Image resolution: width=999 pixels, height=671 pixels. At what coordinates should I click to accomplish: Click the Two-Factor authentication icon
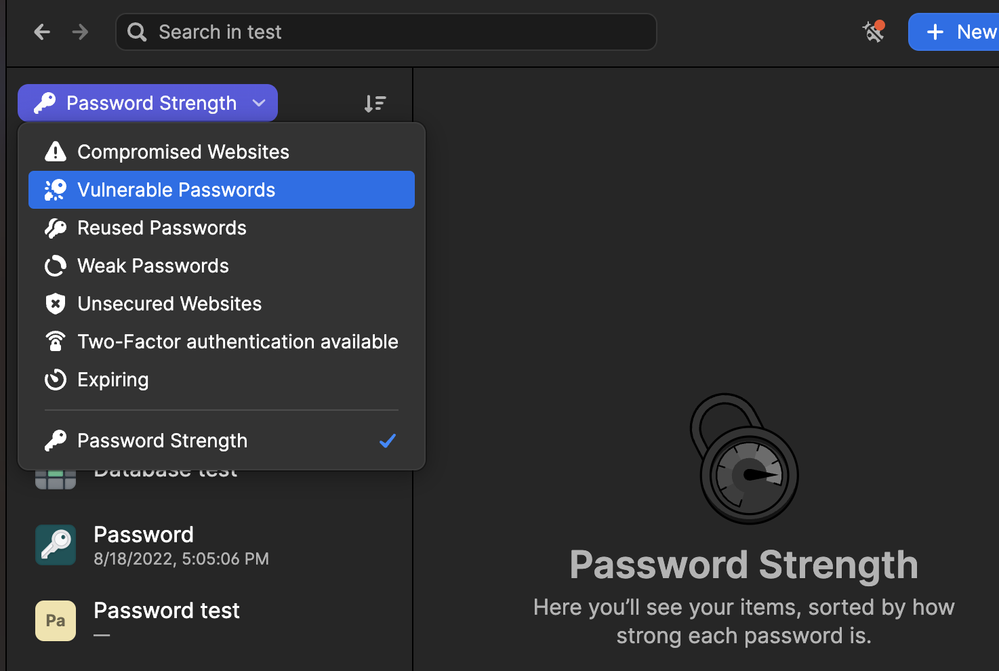[x=56, y=342]
